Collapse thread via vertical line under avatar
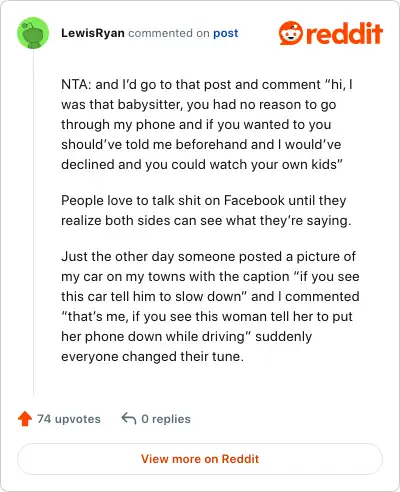 [33, 222]
